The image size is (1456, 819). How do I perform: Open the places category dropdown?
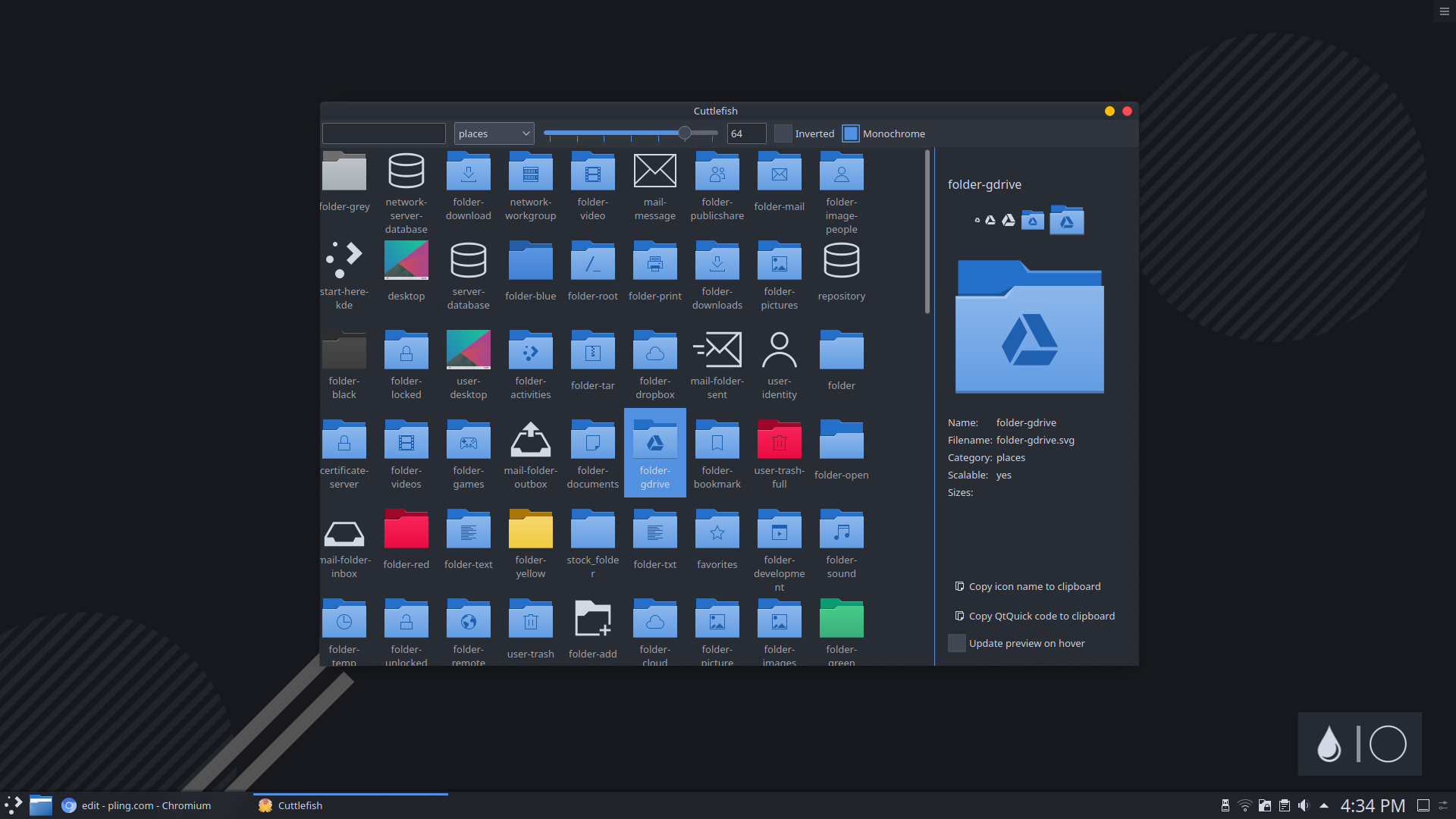pos(494,133)
